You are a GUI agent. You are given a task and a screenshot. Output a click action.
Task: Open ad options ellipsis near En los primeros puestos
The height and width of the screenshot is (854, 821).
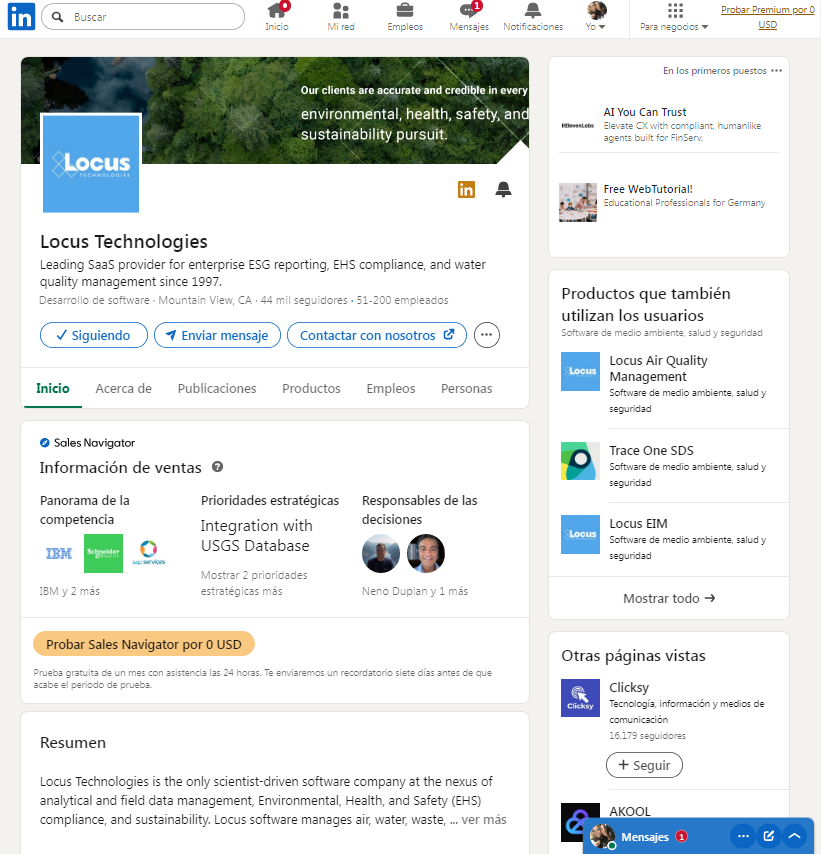776,71
